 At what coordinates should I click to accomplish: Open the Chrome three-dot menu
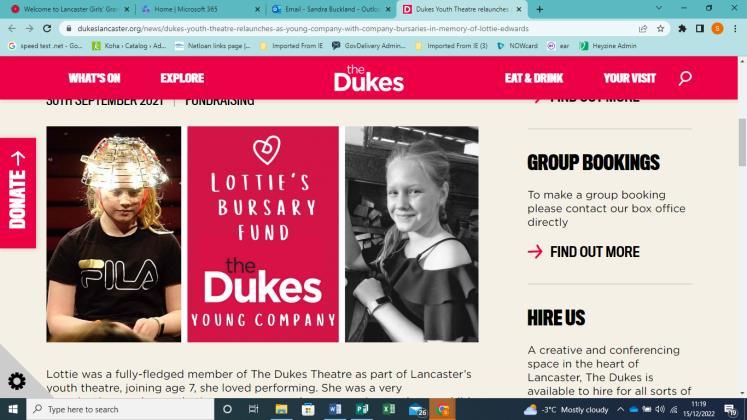click(x=736, y=29)
